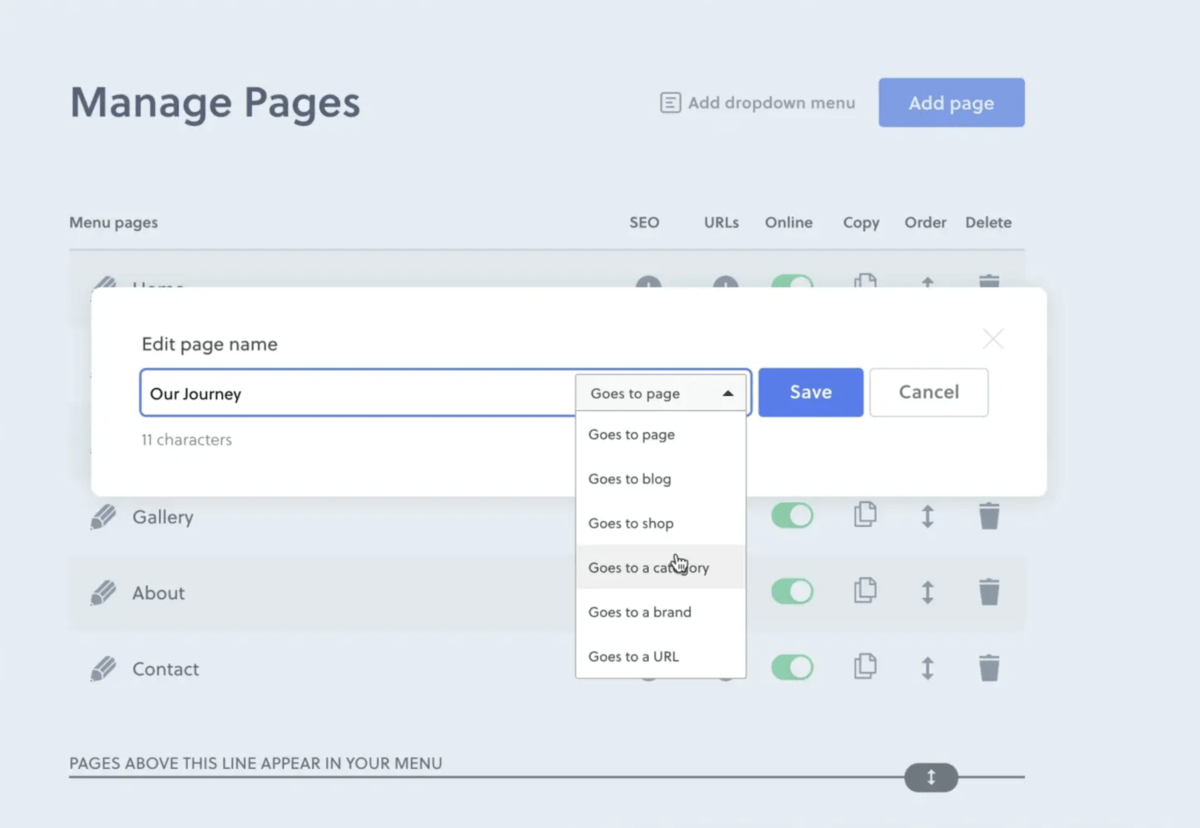Click the menu line divider drag handle

click(x=930, y=777)
